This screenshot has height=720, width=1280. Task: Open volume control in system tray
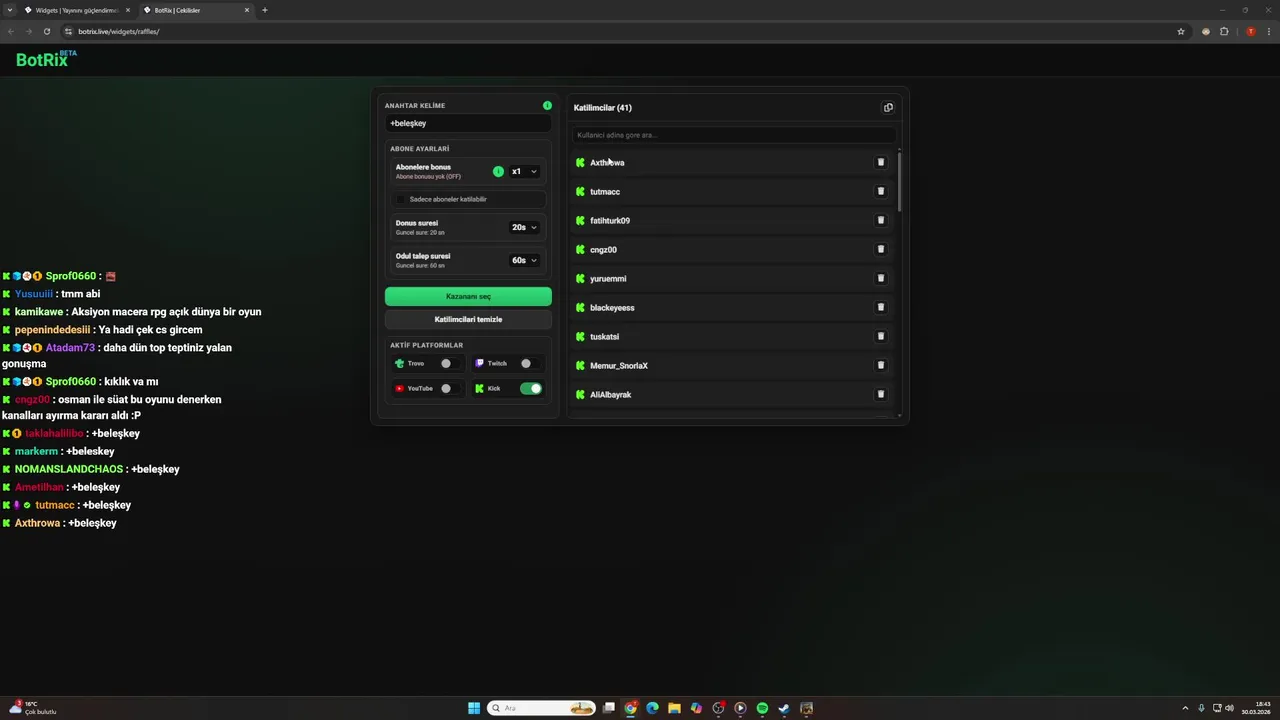[x=1229, y=708]
